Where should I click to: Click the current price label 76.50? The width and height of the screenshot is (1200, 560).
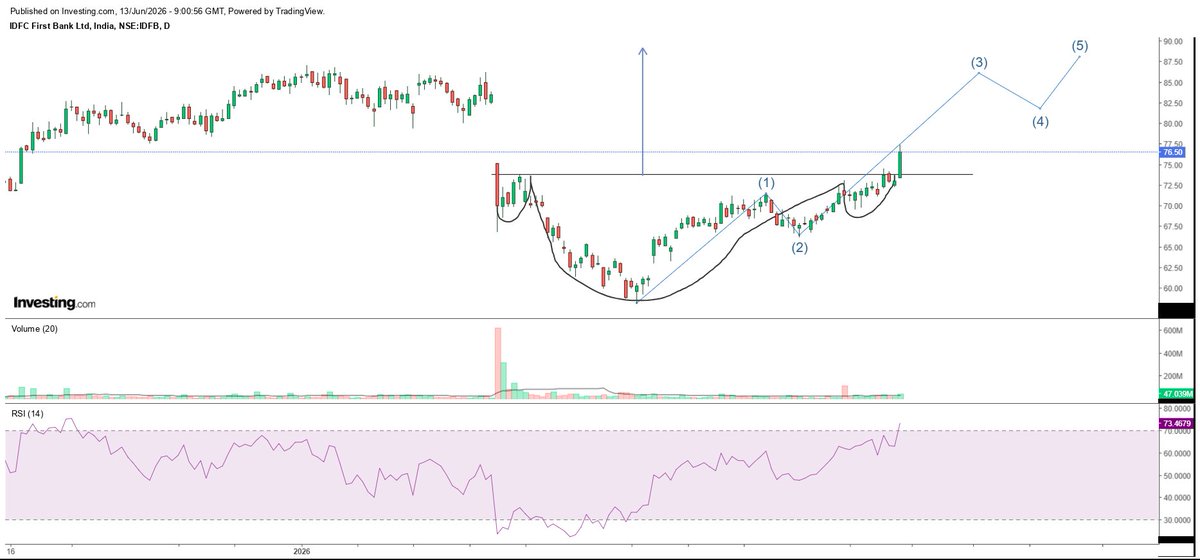[1171, 153]
